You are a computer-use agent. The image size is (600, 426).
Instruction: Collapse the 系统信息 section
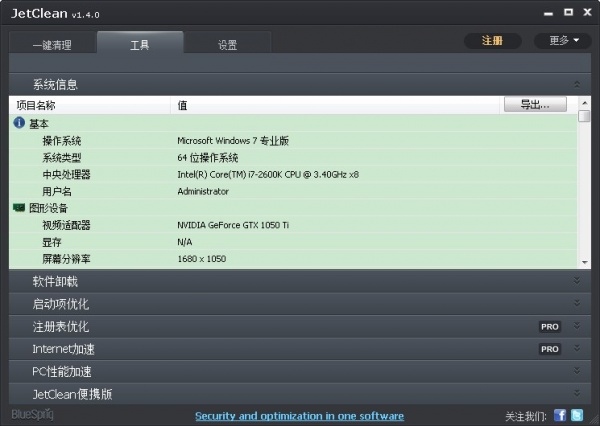pos(576,85)
